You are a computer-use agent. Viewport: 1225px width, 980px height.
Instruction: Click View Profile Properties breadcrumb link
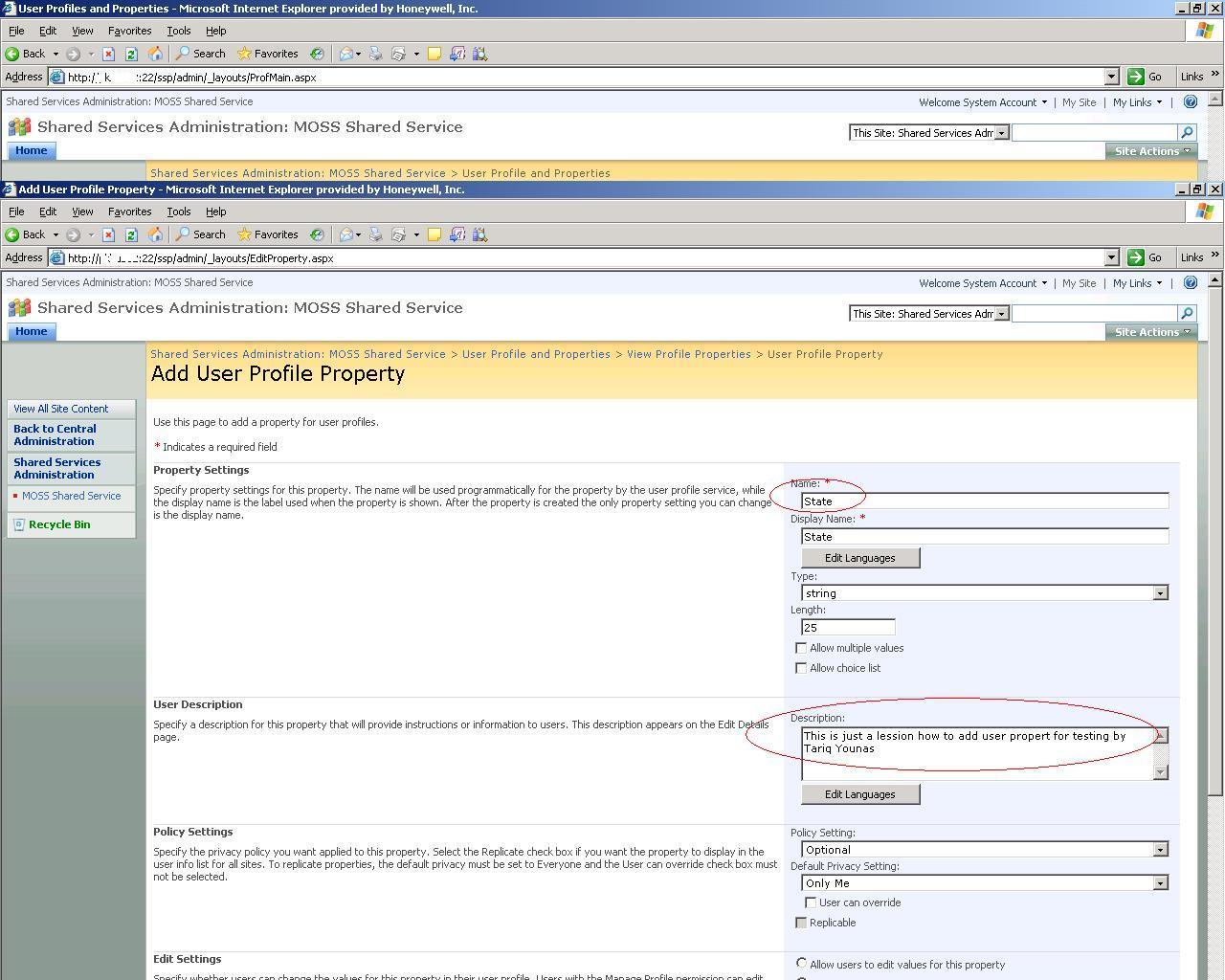pyautogui.click(x=689, y=354)
